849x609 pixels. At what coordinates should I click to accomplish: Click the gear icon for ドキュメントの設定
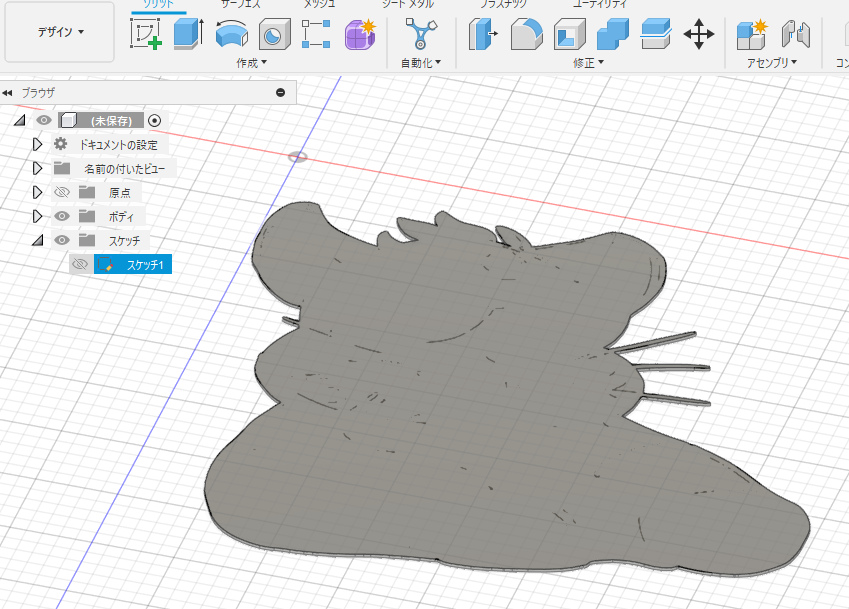61,144
